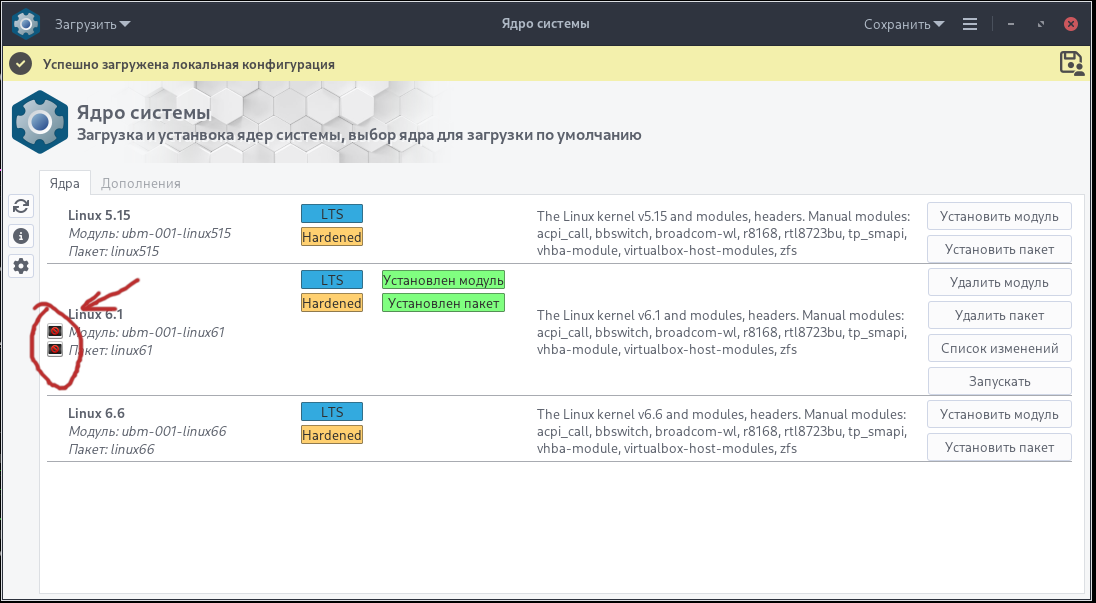Click the checkmark status icon in the notification bar
1096x603 pixels.
[20, 64]
